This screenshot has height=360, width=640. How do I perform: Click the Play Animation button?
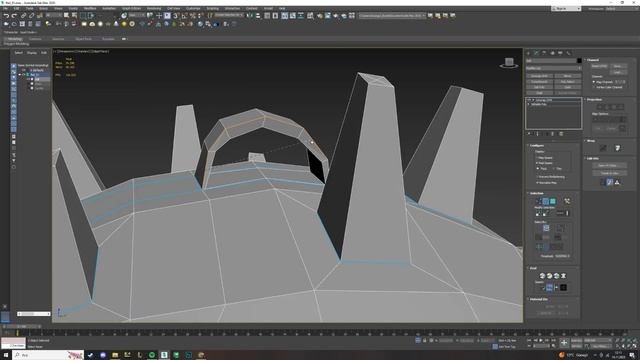(x=541, y=340)
